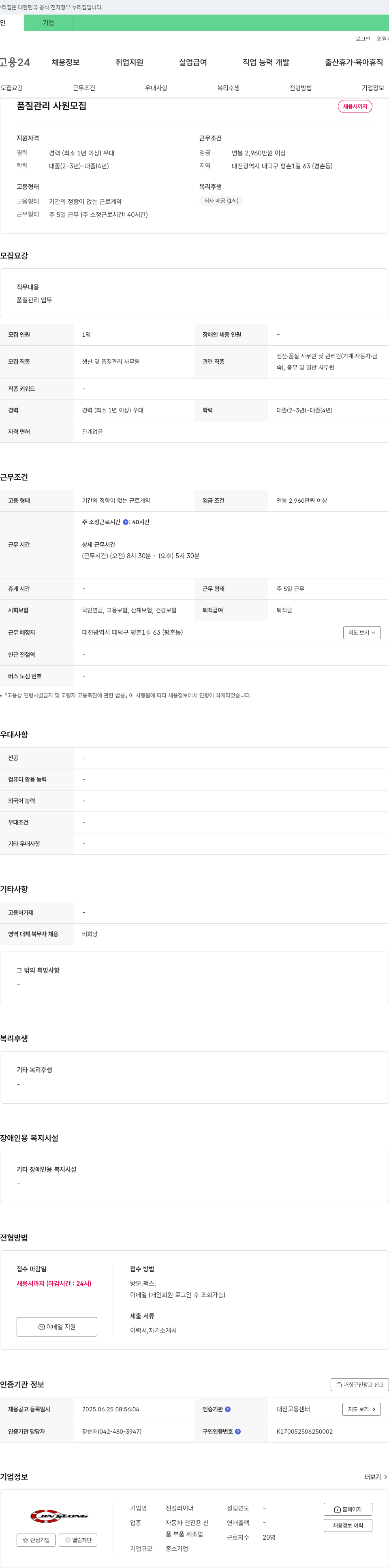Select the 병역 대체 복무자 채용 value 비희망
389x1568 pixels.
90,934
